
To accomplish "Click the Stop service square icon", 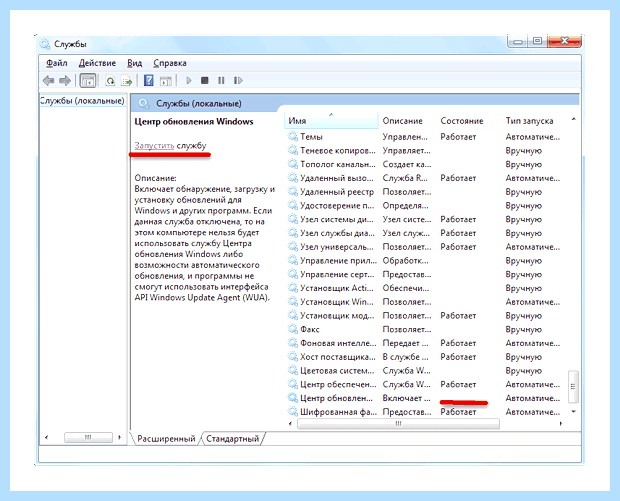I will (x=204, y=81).
